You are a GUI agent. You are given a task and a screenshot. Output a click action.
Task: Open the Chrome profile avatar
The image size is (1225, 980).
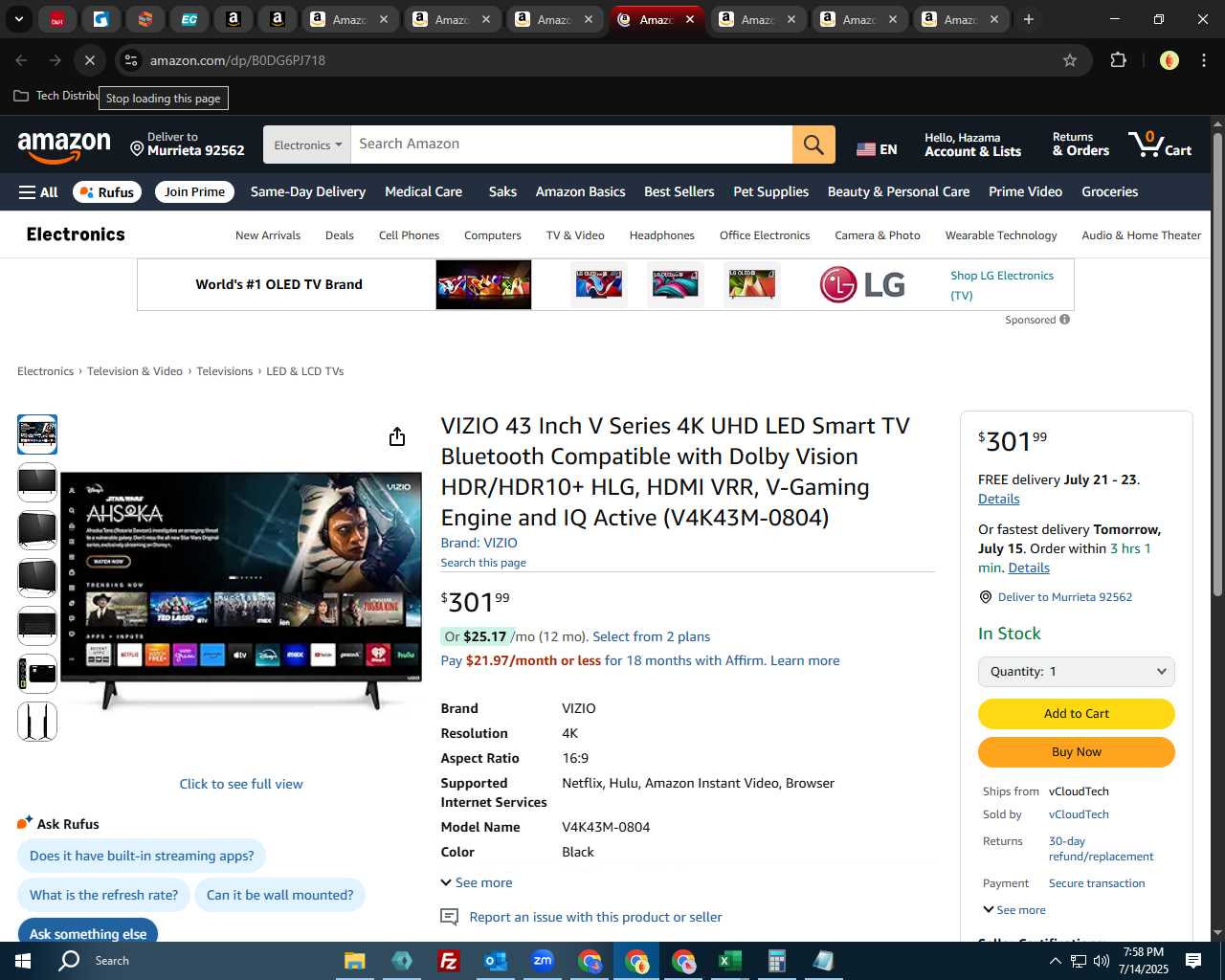pos(1169,60)
